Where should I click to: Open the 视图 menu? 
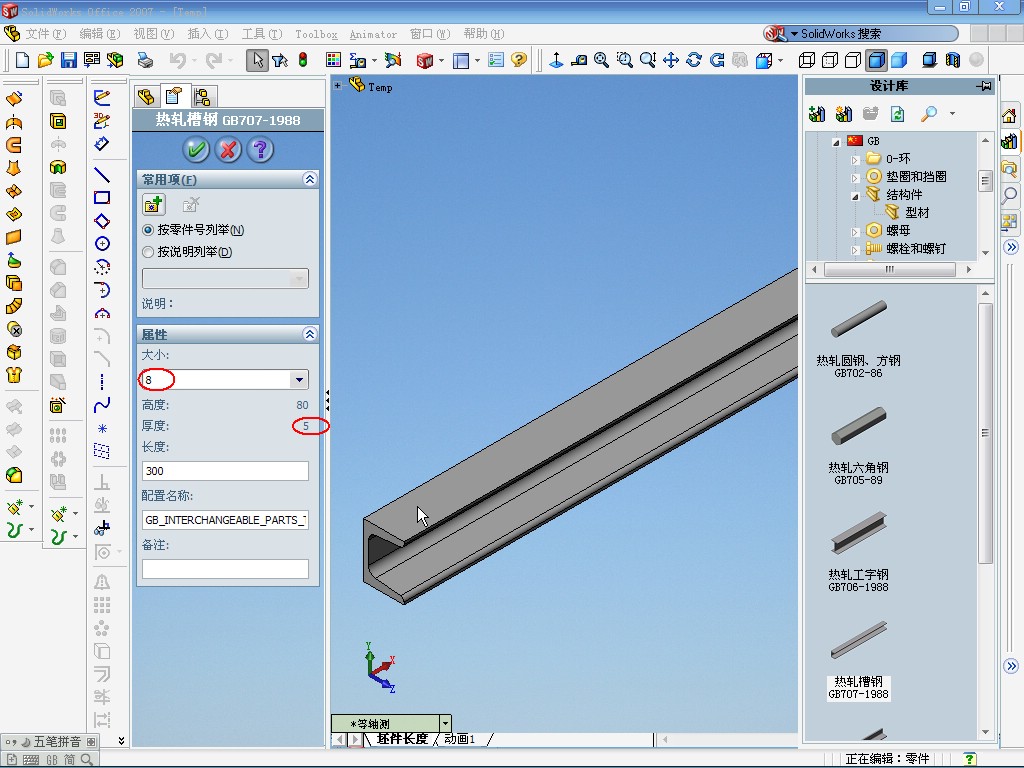[x=154, y=34]
